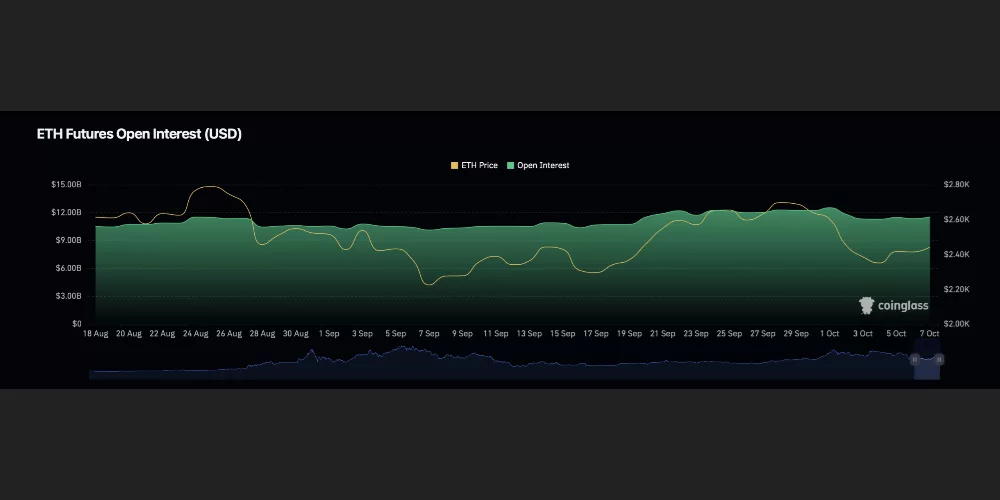Click the 1 Oct date label
This screenshot has height=500, width=1000.
click(x=830, y=334)
